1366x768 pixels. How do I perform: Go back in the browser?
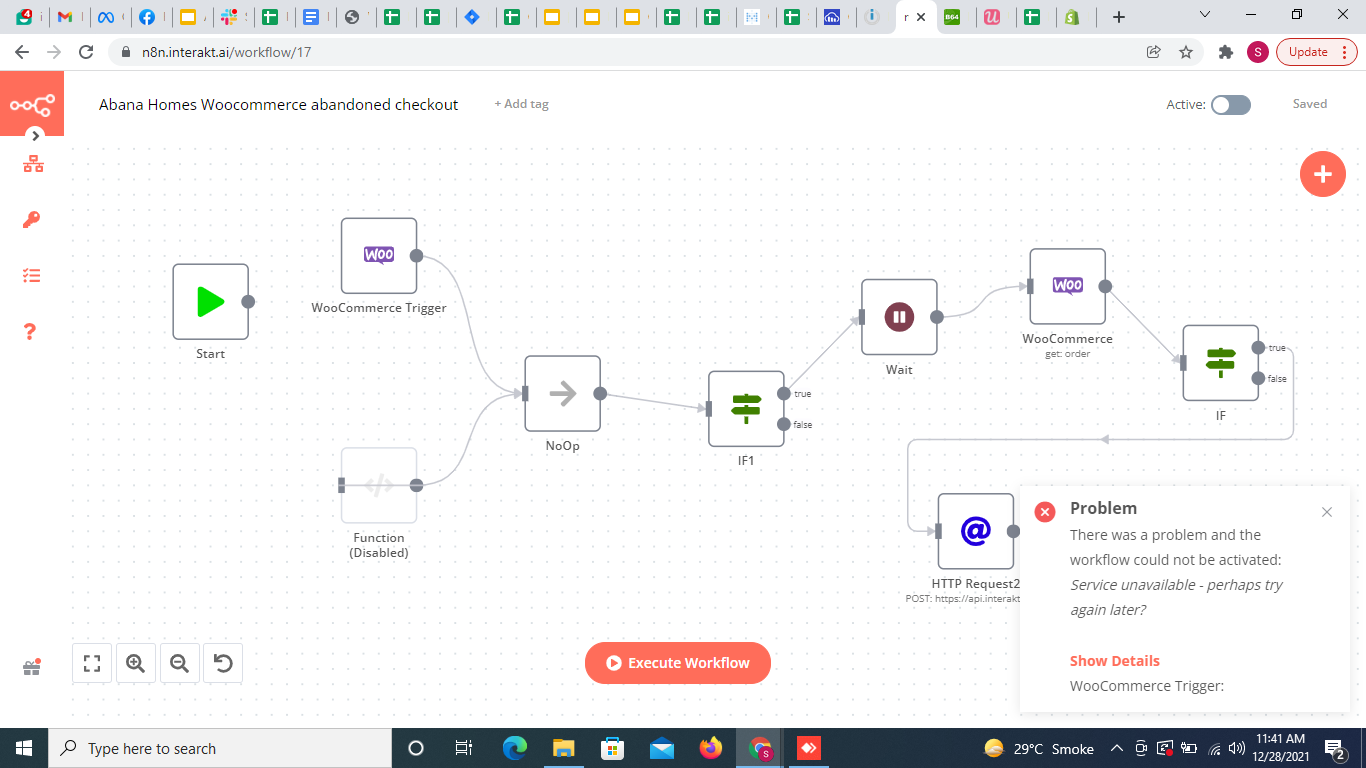(x=22, y=52)
